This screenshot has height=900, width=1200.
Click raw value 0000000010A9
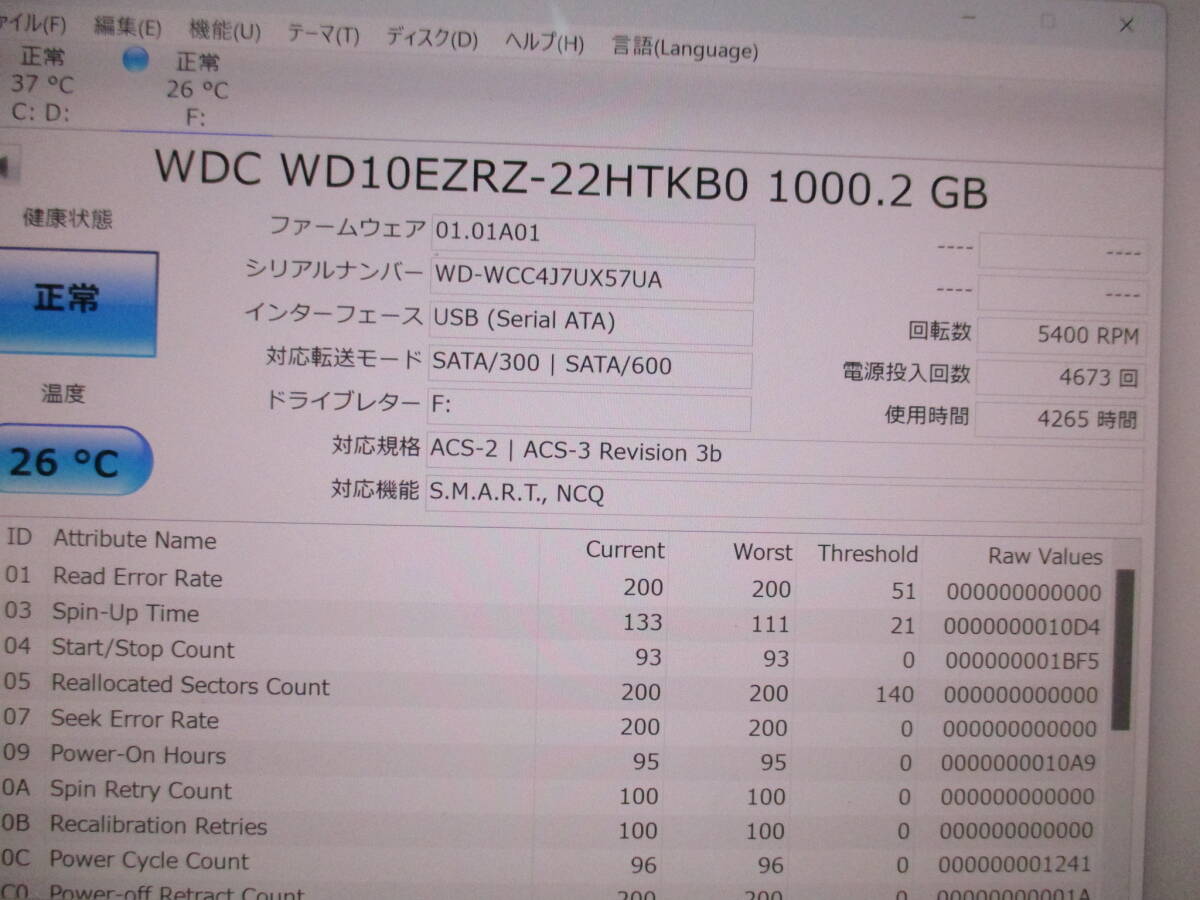click(1020, 763)
